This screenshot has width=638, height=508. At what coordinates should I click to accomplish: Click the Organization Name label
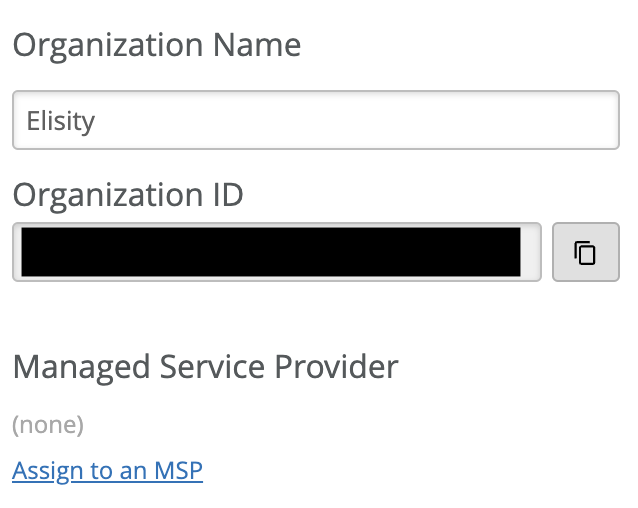click(156, 45)
